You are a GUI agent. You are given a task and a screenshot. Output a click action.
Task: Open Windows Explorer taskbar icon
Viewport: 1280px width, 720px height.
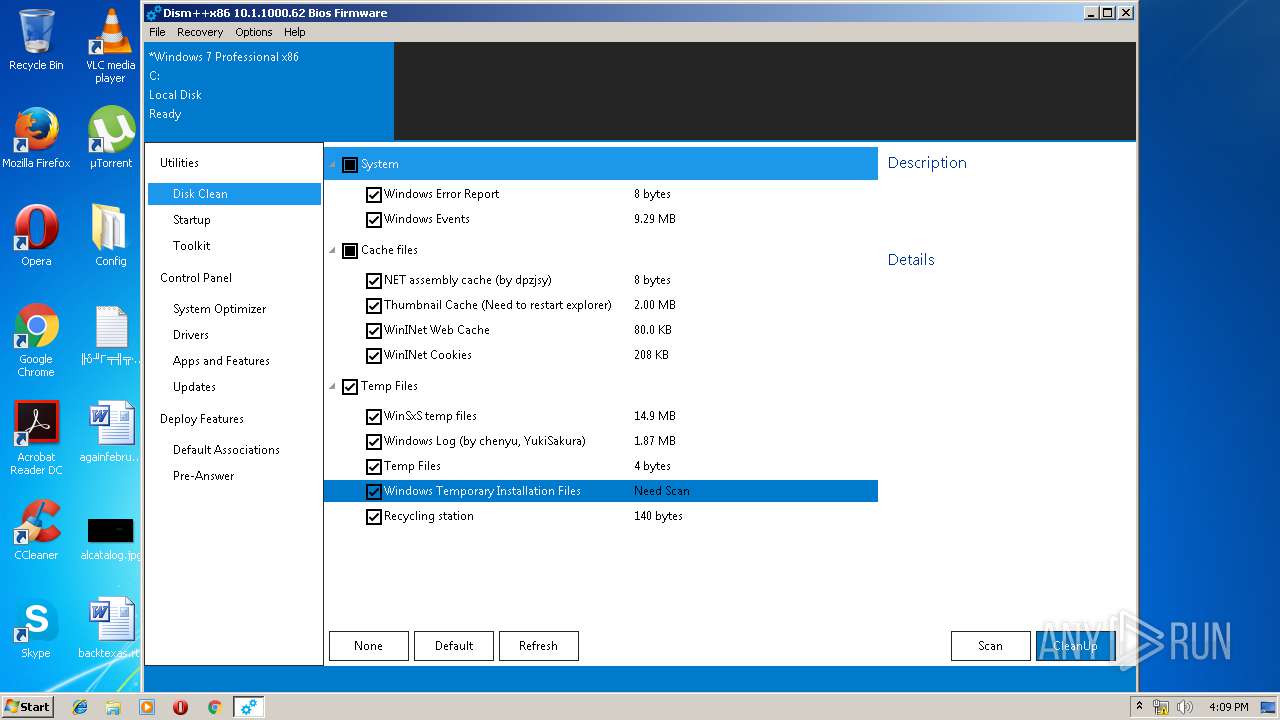[x=113, y=707]
